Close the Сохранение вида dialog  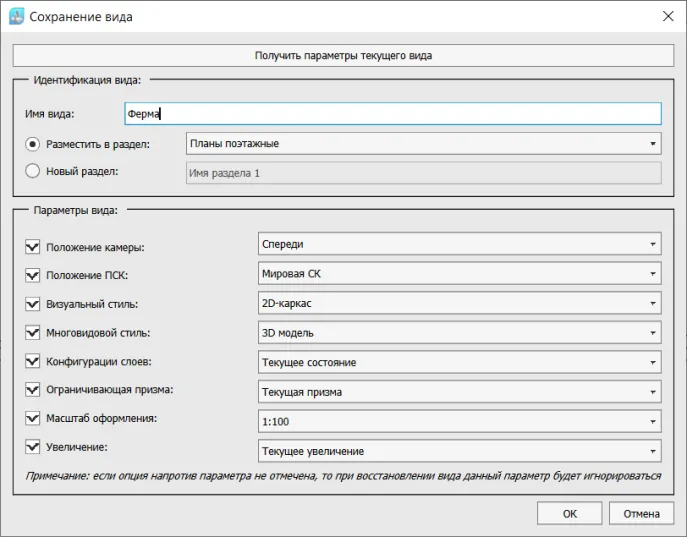667,16
